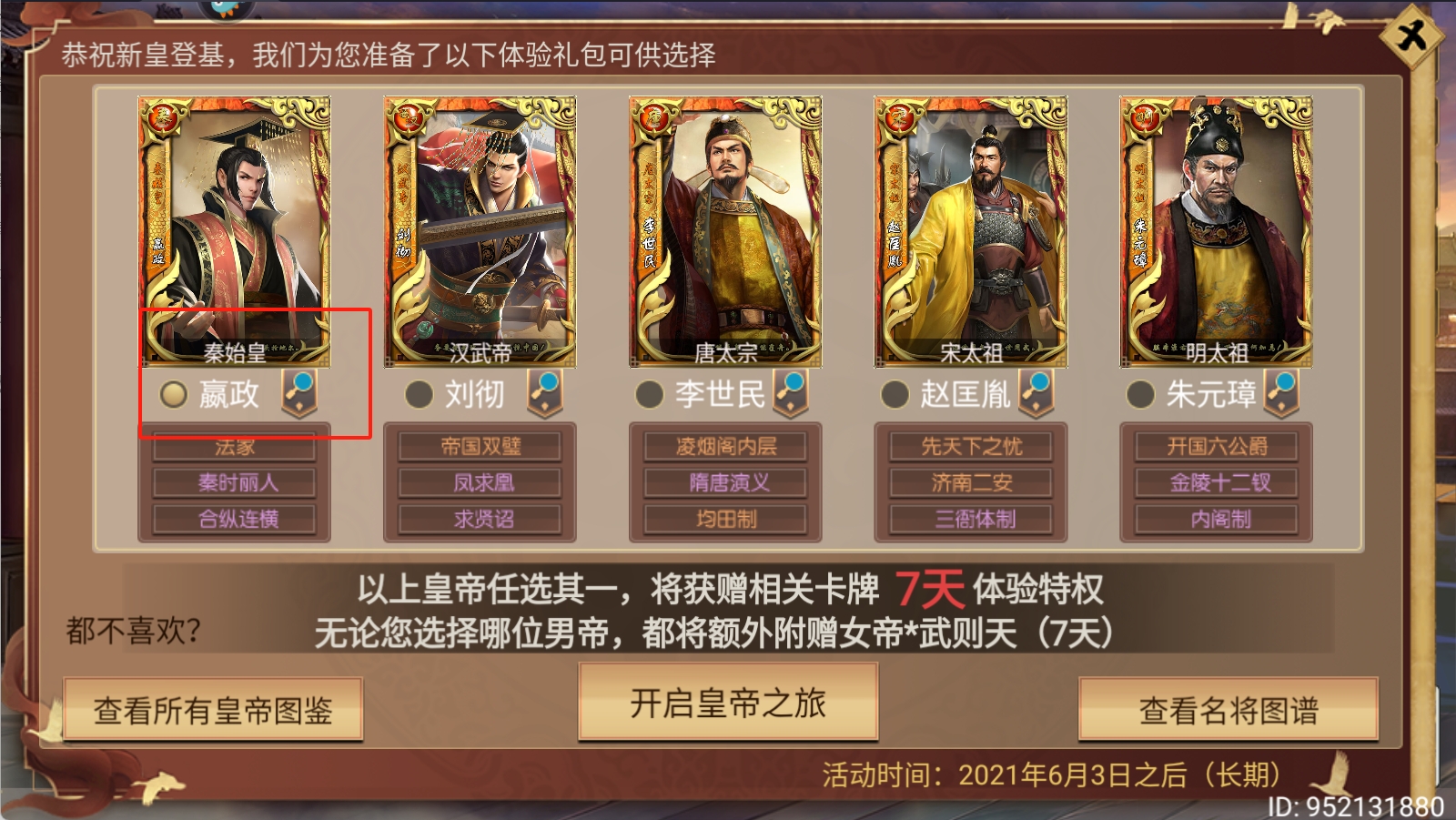The width and height of the screenshot is (1456, 820).
Task: Choose the 赵匡胤 radio option
Action: pyautogui.click(x=895, y=394)
